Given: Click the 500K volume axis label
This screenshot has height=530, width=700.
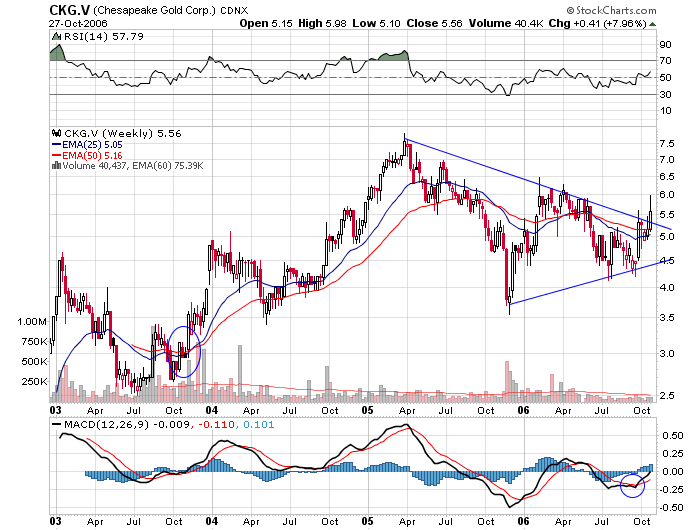Looking at the screenshot, I should (34, 362).
